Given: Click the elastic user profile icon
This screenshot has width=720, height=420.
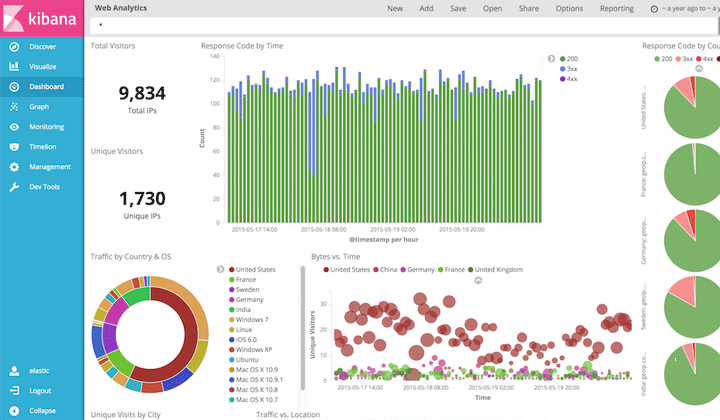Looking at the screenshot, I should 14,371.
